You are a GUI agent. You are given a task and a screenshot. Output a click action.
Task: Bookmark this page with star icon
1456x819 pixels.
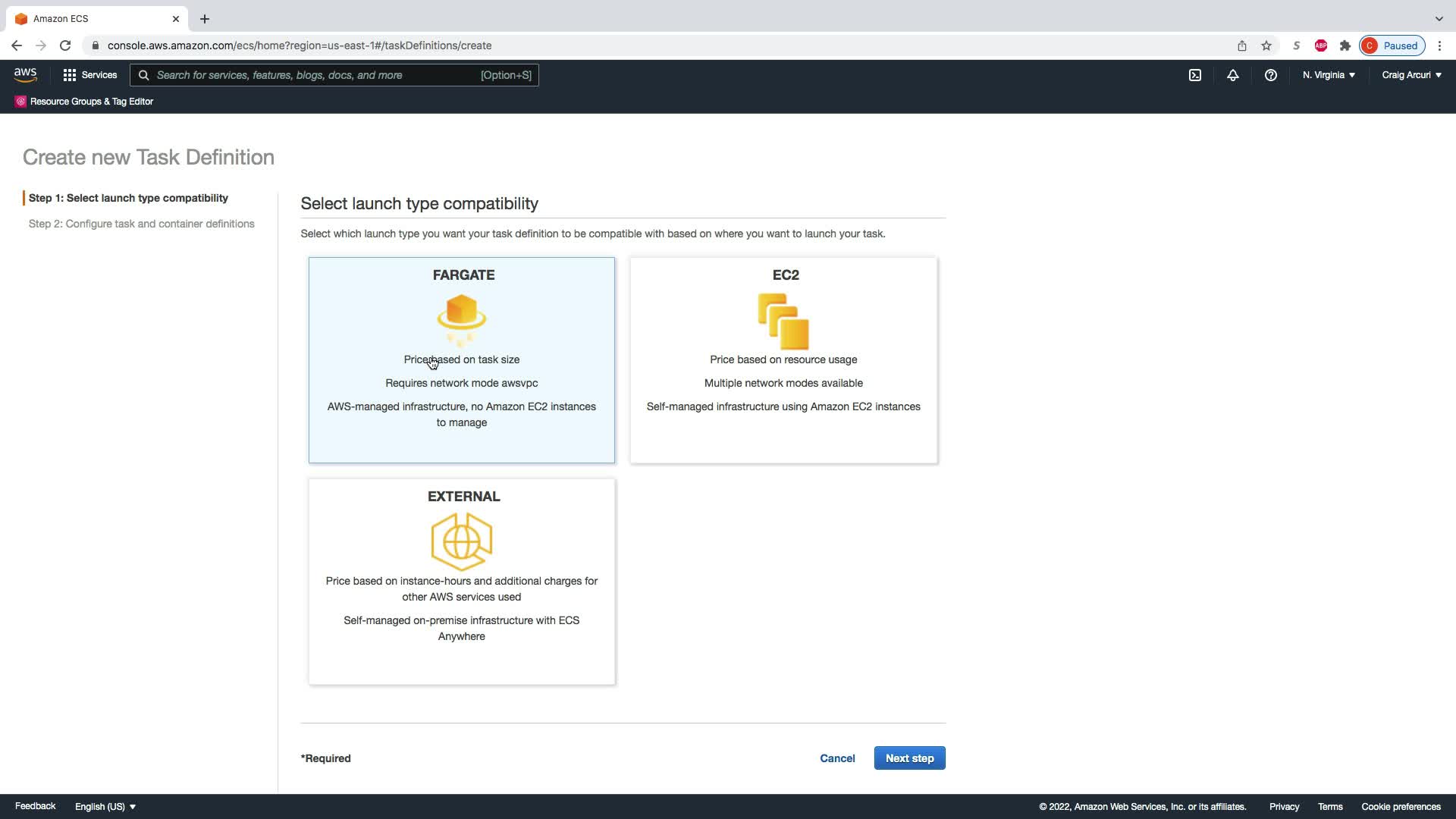pos(1266,45)
